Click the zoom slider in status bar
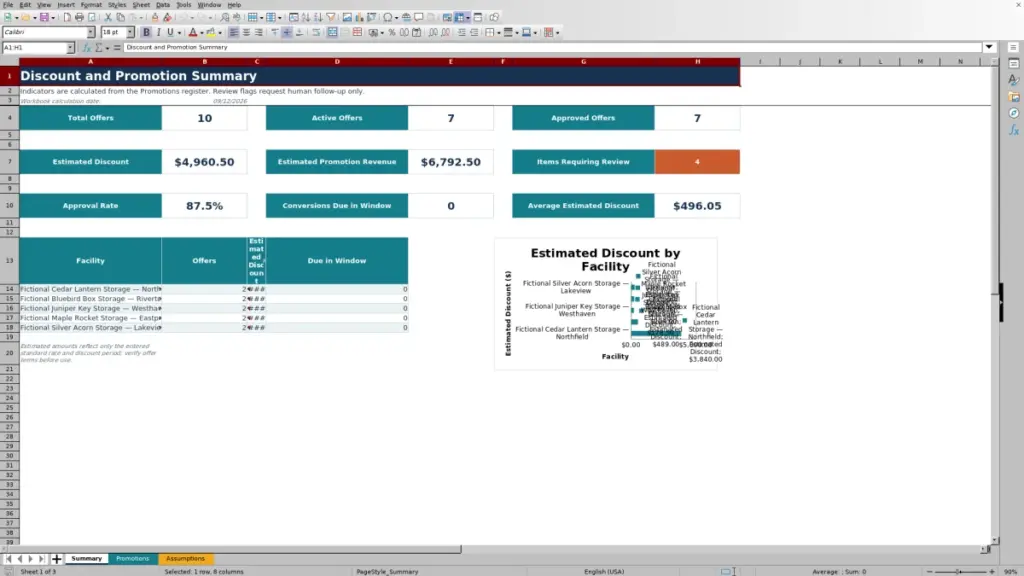1024x576 pixels. click(x=960, y=571)
